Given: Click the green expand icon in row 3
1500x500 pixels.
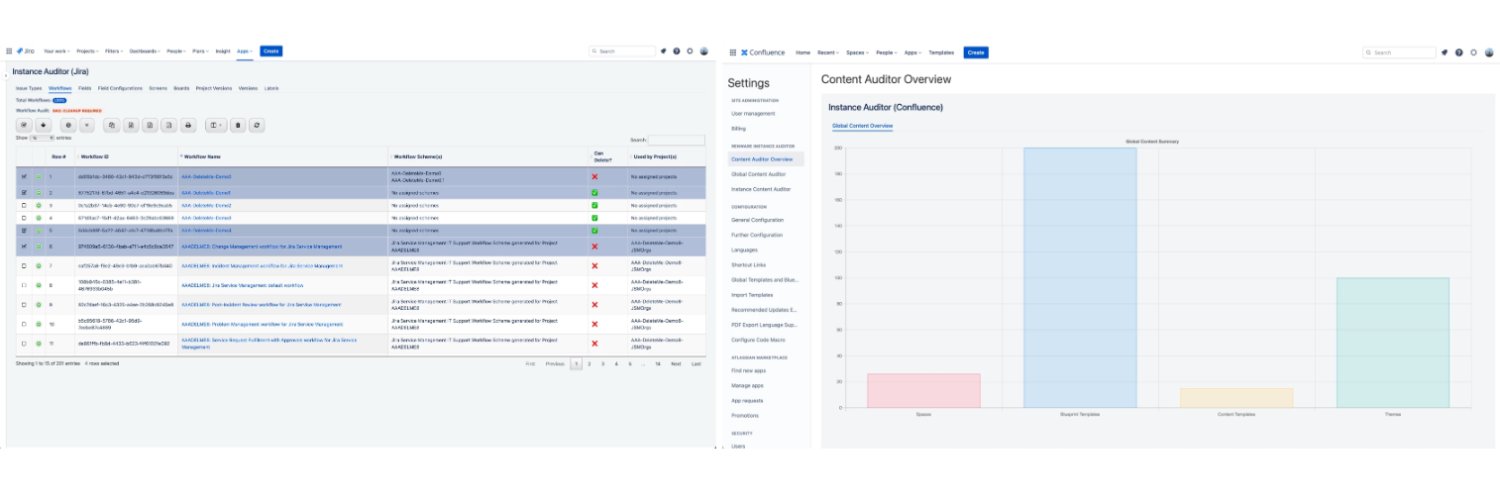Looking at the screenshot, I should (38, 205).
